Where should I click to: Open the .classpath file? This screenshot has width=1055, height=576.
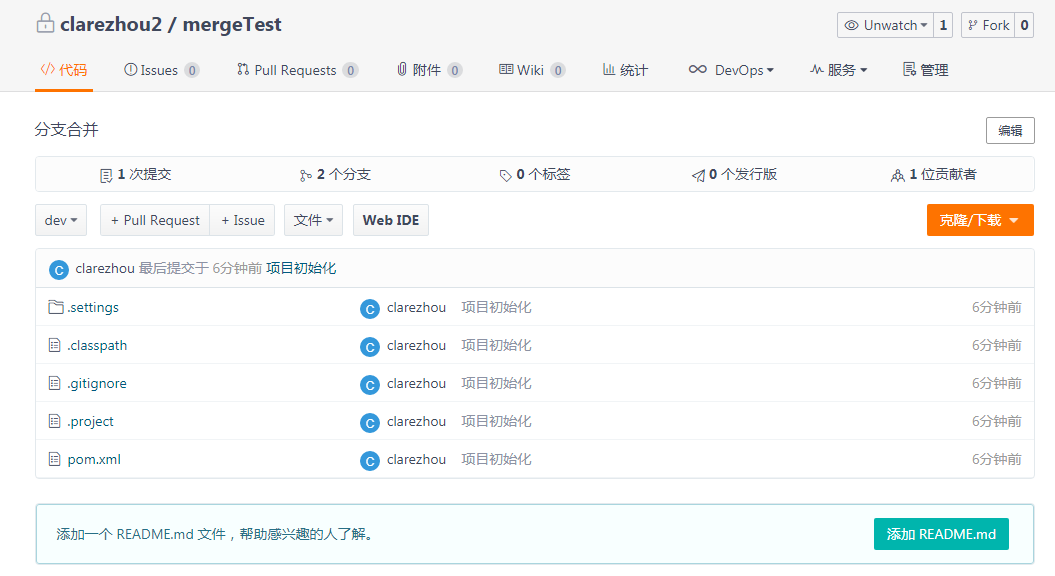click(97, 346)
